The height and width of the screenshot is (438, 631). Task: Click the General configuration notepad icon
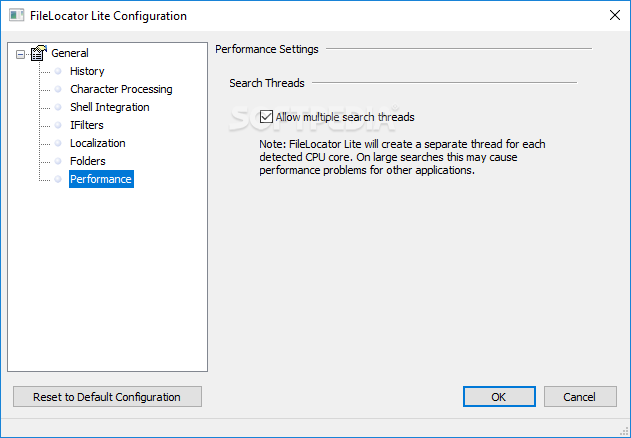point(38,53)
